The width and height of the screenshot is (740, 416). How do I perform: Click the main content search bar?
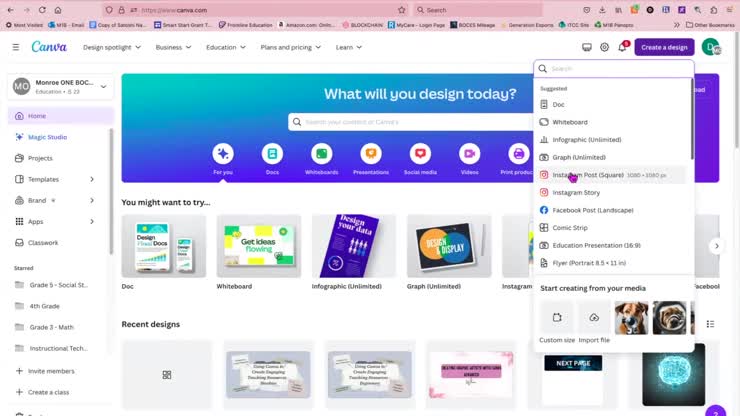pos(411,122)
